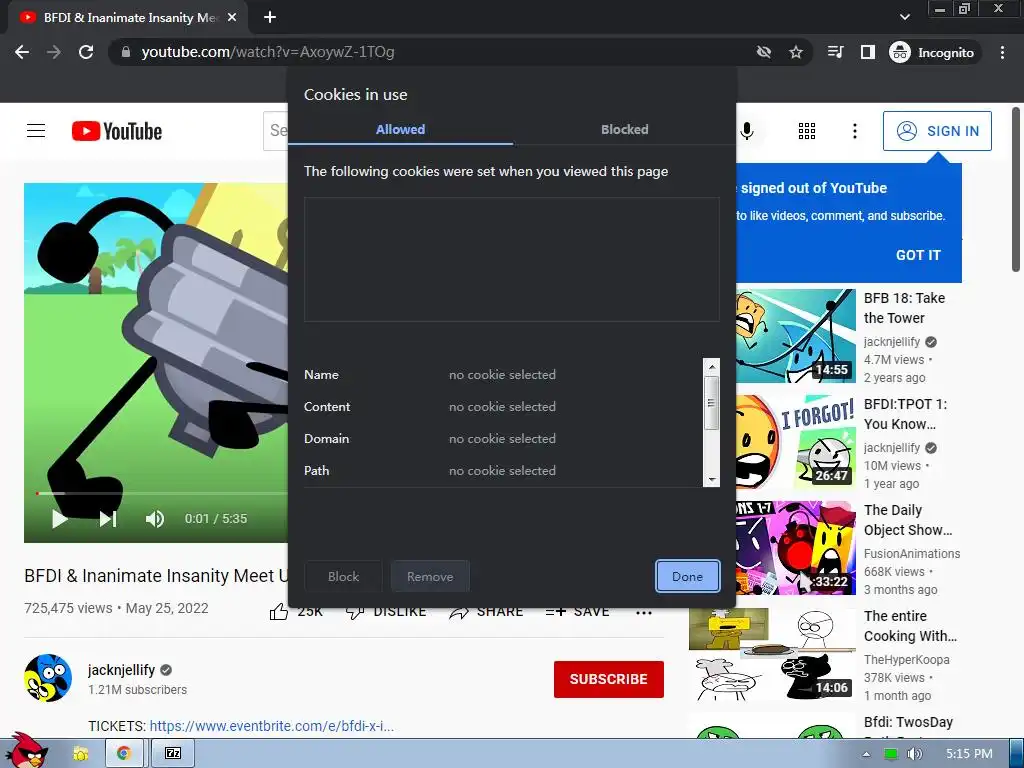
Task: Click the forward navigation arrow
Action: (54, 52)
